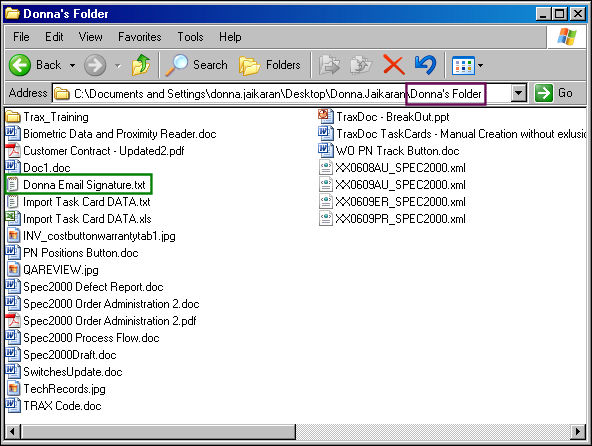Select Biometric Data and Proximity Reader.doc icon
The height and width of the screenshot is (446, 592).
click(x=13, y=134)
